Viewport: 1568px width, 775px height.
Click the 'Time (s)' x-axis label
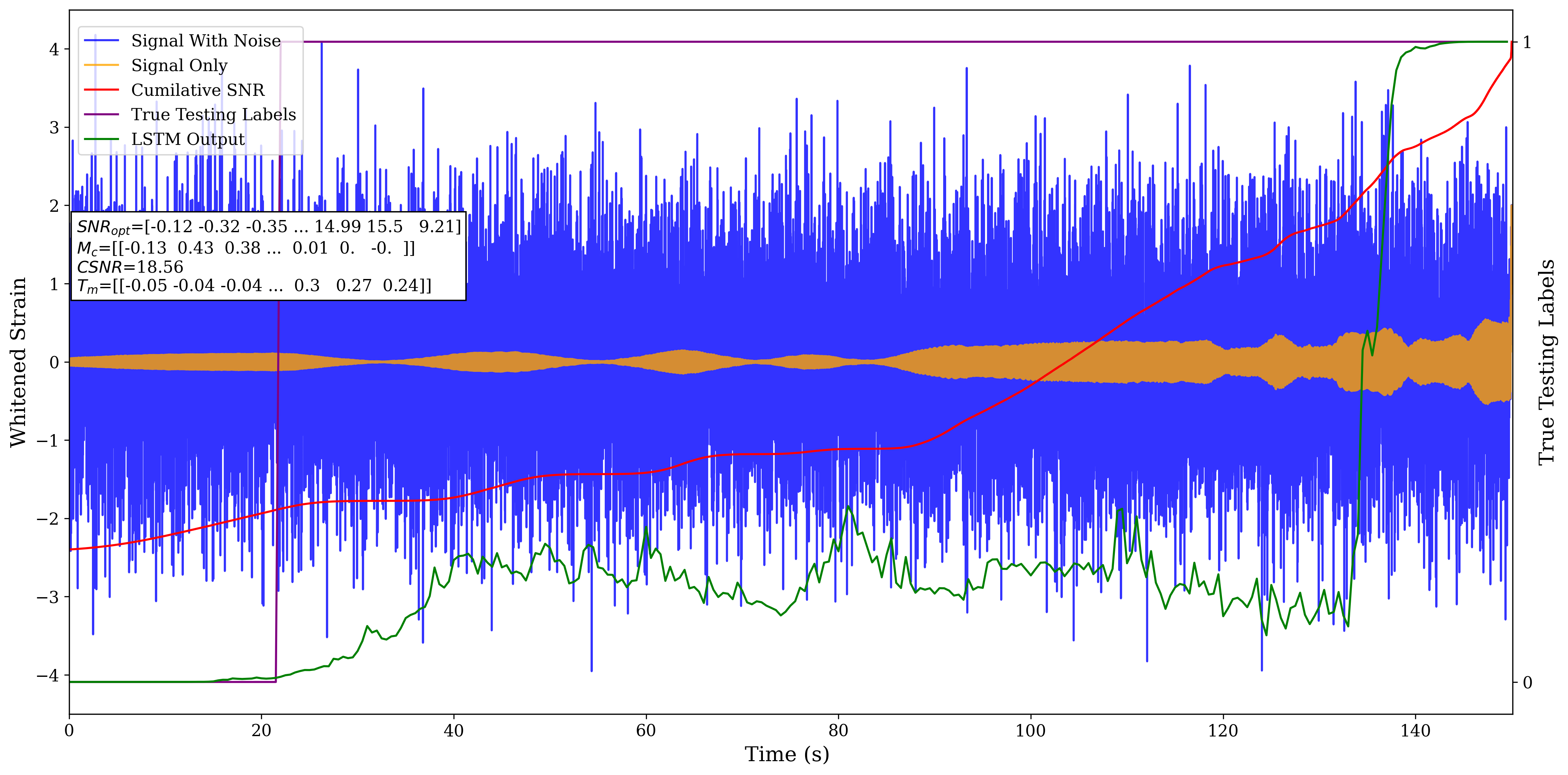[786, 754]
